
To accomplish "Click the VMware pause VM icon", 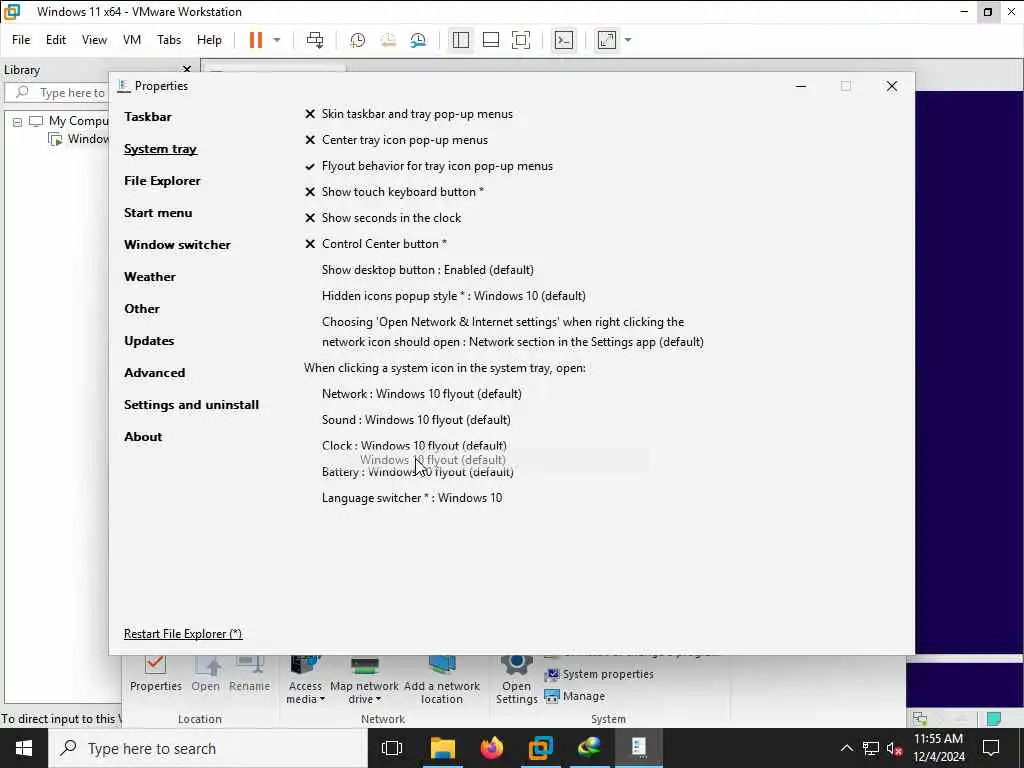I will click(256, 40).
